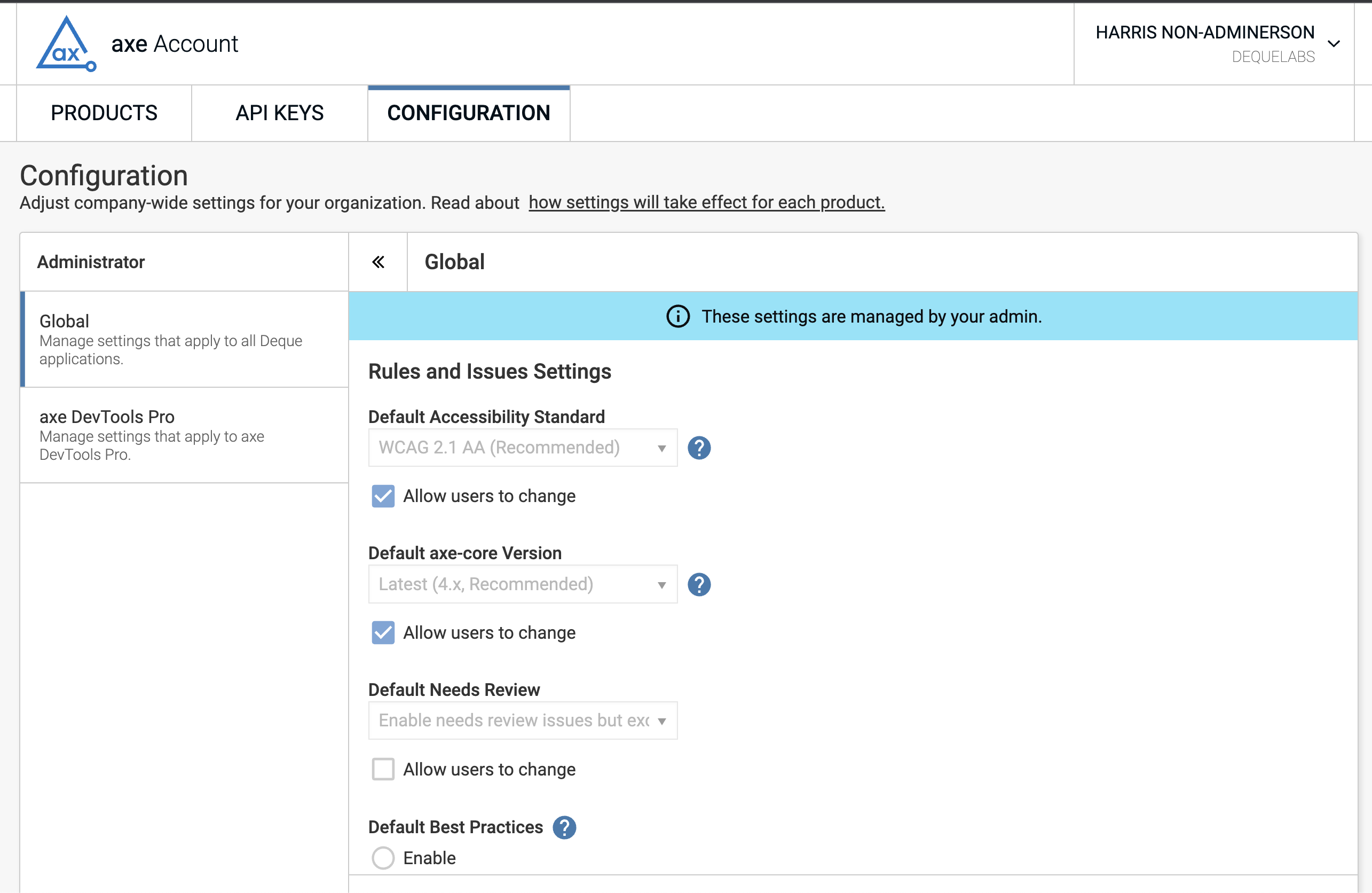Click the info icon in admin banner

[678, 317]
